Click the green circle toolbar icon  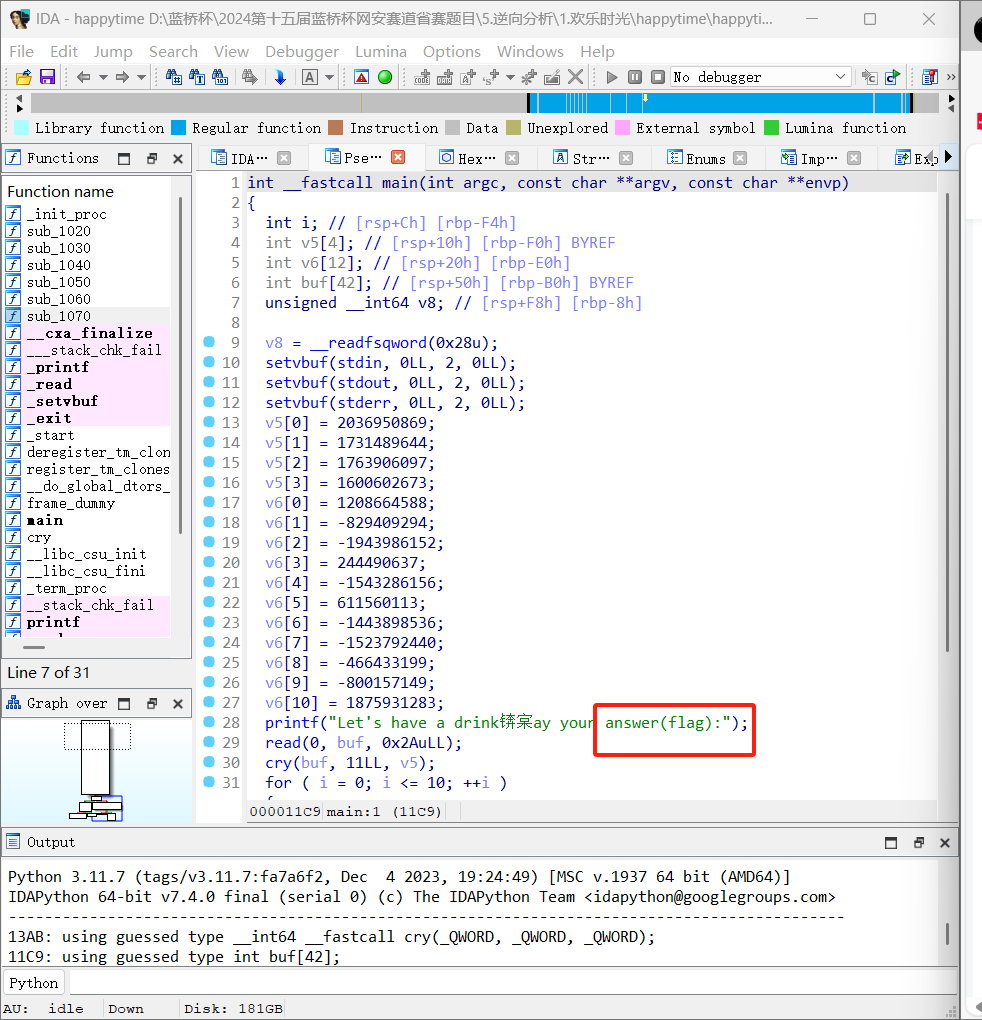click(x=385, y=77)
